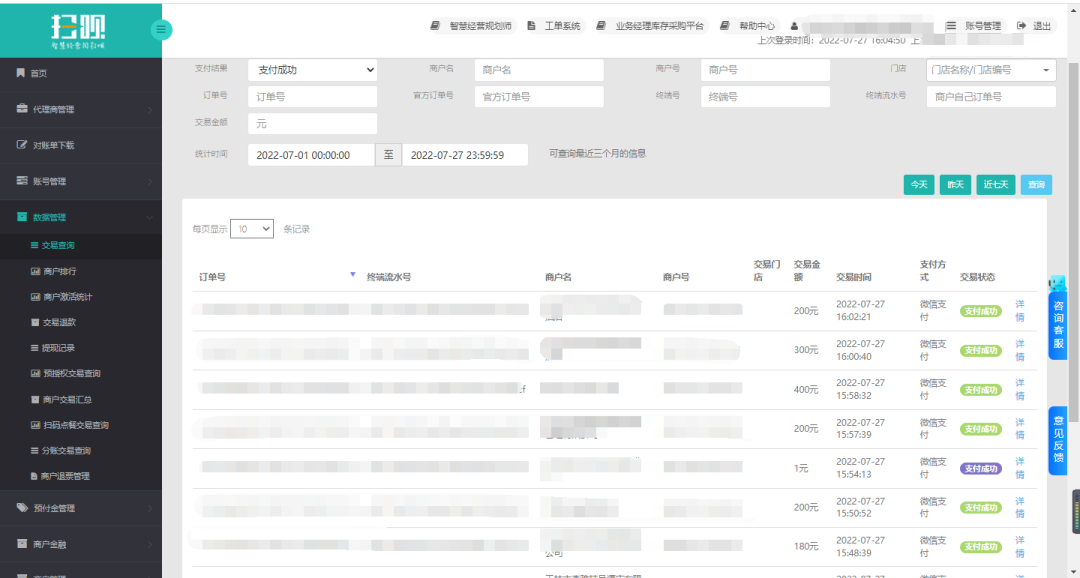
Task: Open 详情 for the 15:58:32 transaction
Action: click(1020, 389)
